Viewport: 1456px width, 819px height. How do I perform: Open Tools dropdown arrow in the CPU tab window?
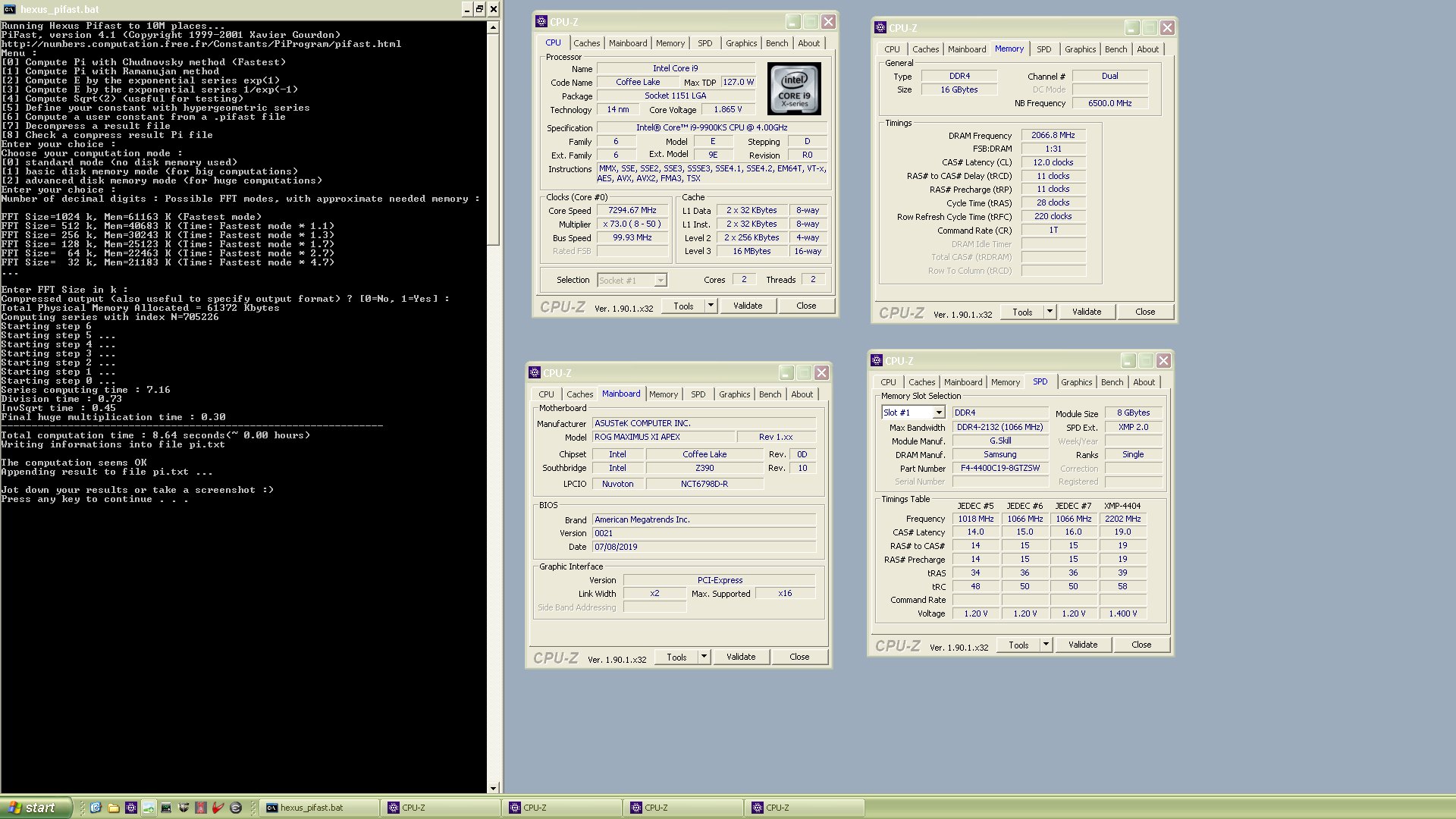711,306
